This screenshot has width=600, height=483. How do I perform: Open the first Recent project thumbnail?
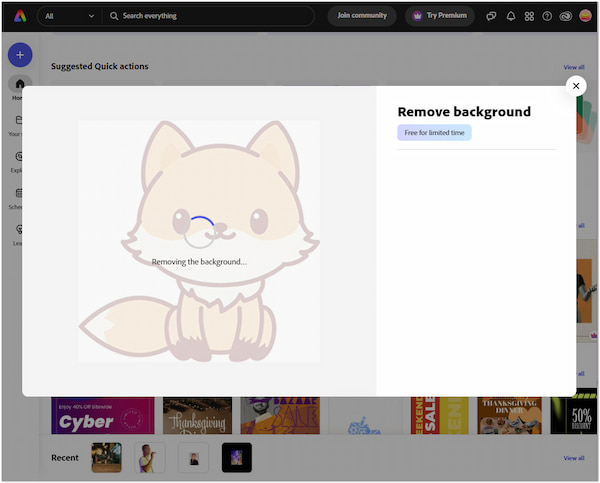tap(106, 458)
